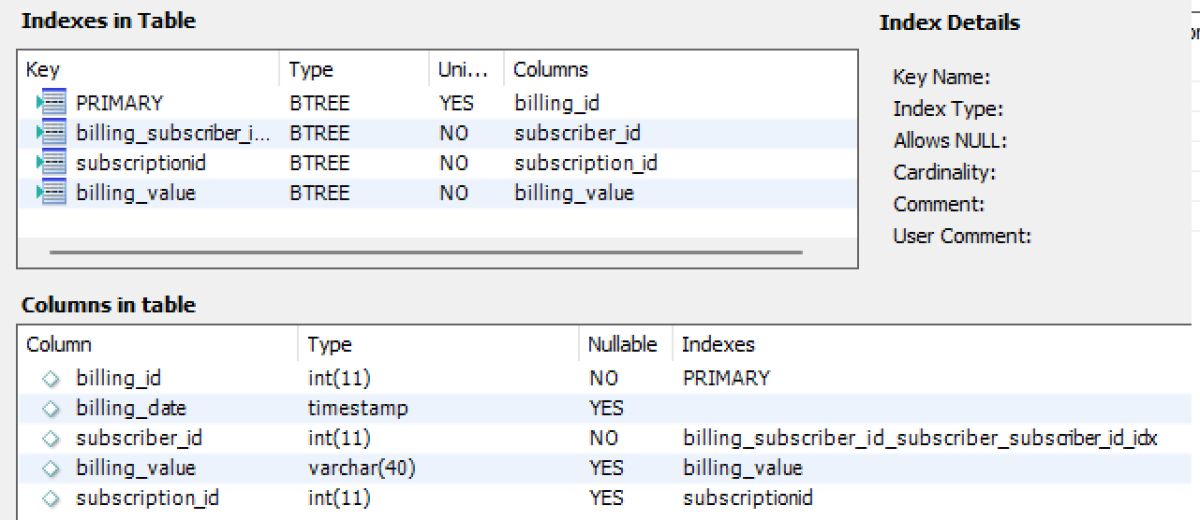Click the billing_subscriber_i... index icon
This screenshot has width=1200, height=520.
(x=51, y=132)
